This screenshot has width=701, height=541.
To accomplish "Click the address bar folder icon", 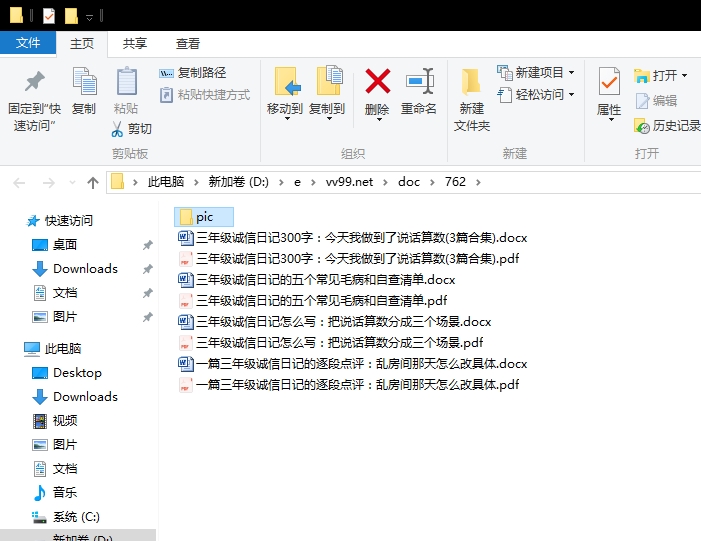I will [x=117, y=182].
